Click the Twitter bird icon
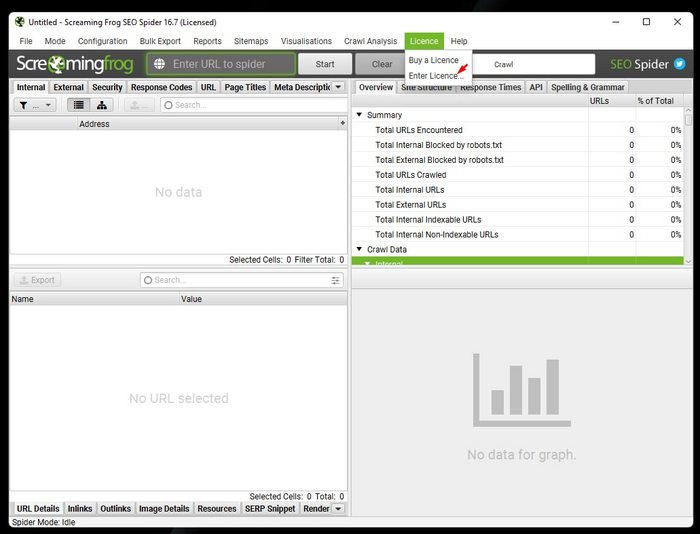 point(679,64)
